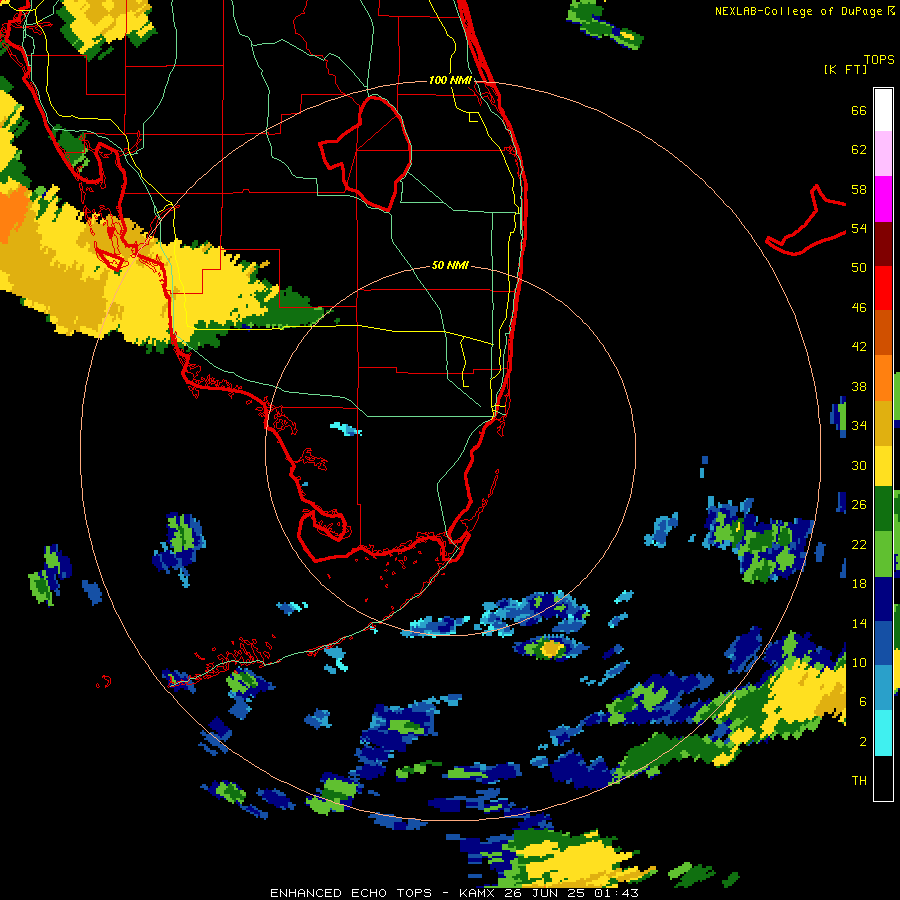Select the 54 legend value

pos(859,228)
